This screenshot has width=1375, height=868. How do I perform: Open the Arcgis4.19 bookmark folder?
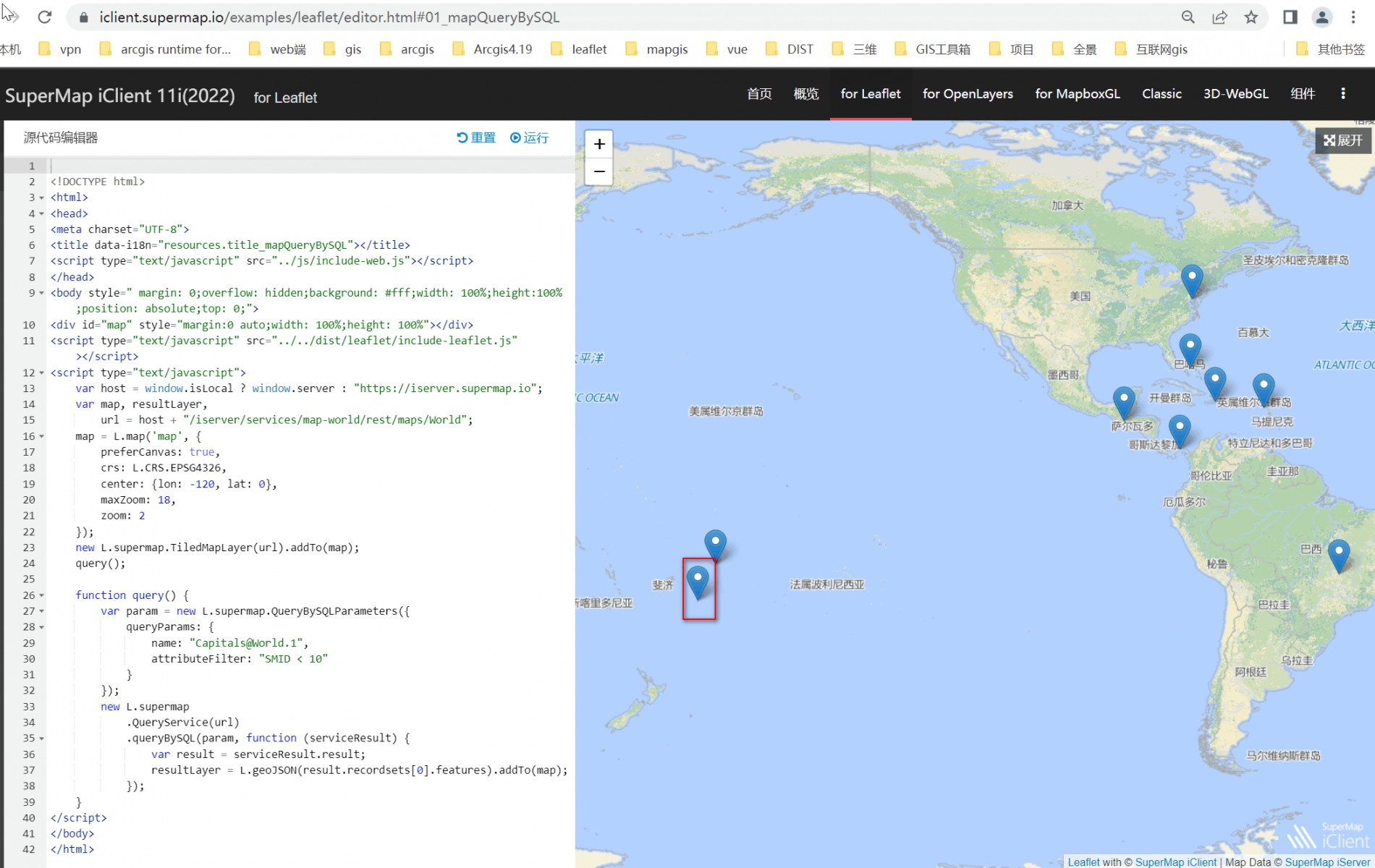tap(492, 49)
